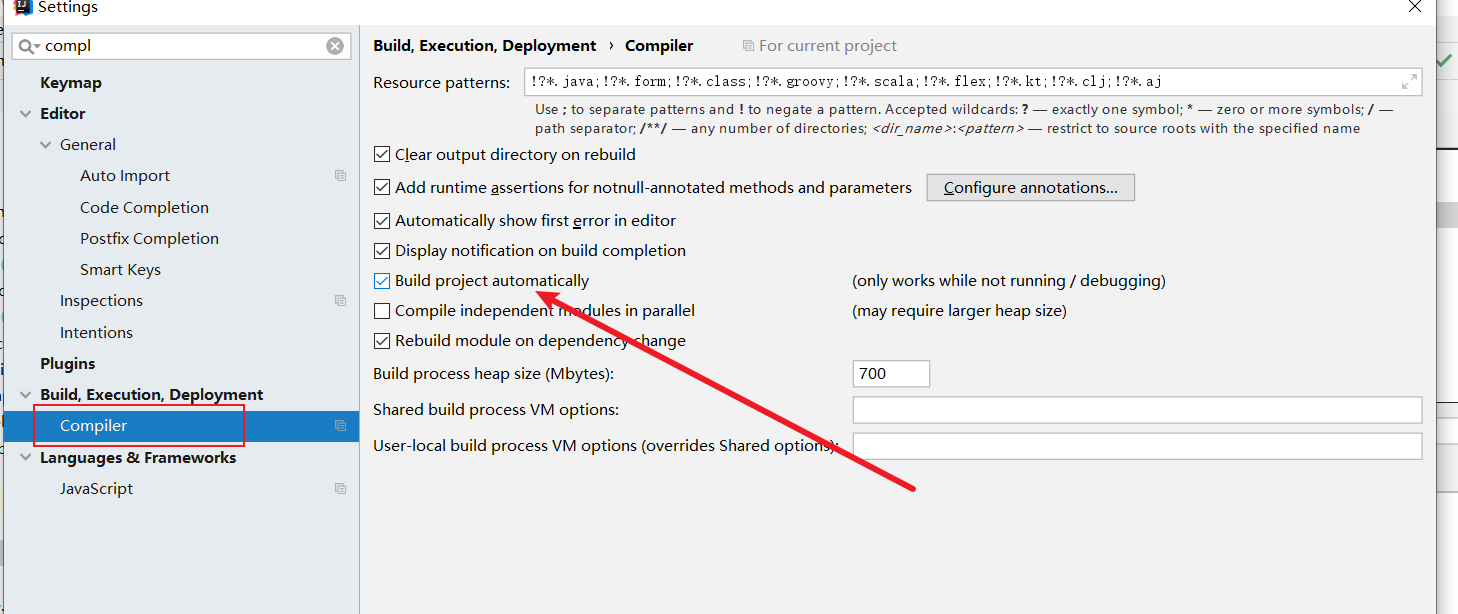Click Build, Execution, Deployment breadcrumb link
The height and width of the screenshot is (614, 1458).
coord(484,46)
